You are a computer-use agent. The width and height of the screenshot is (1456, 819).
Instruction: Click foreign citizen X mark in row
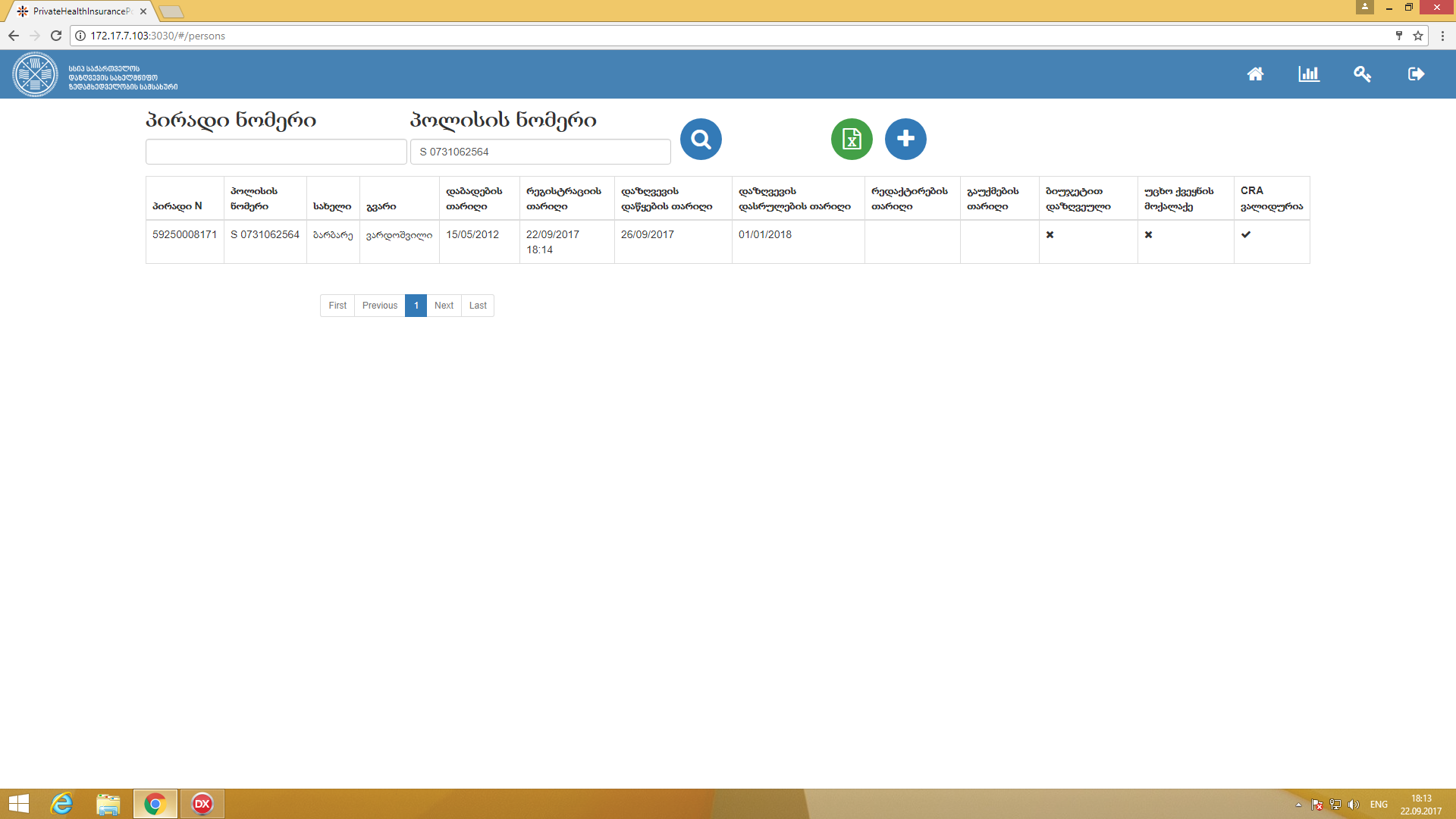click(1148, 234)
